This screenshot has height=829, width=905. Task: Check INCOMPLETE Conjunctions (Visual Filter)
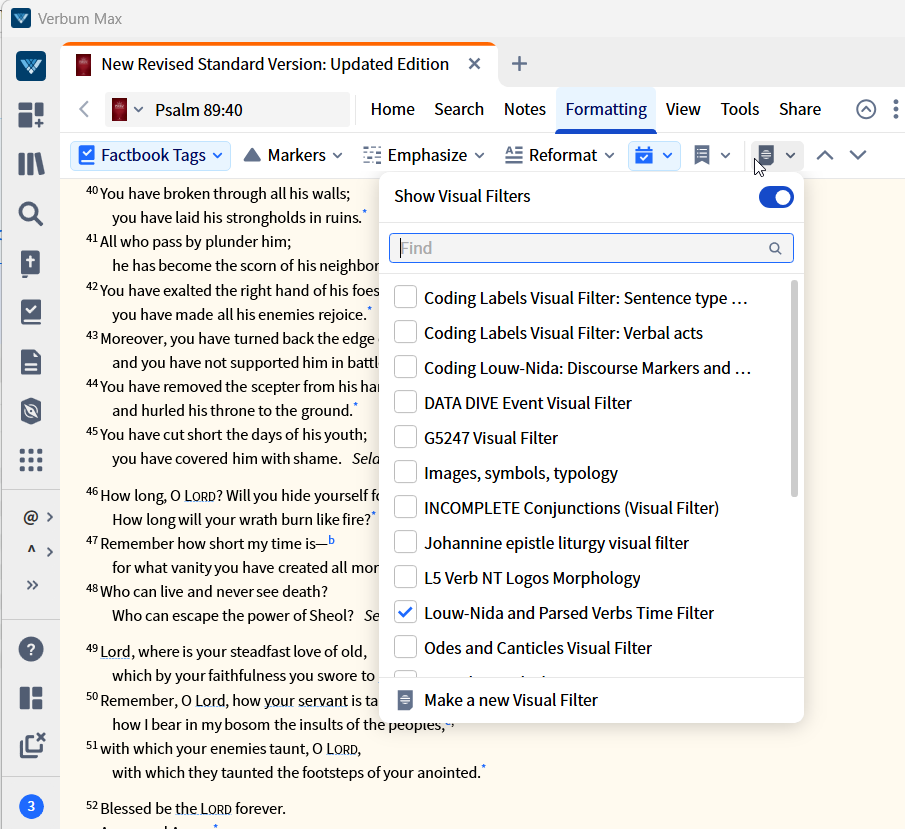pyautogui.click(x=405, y=507)
